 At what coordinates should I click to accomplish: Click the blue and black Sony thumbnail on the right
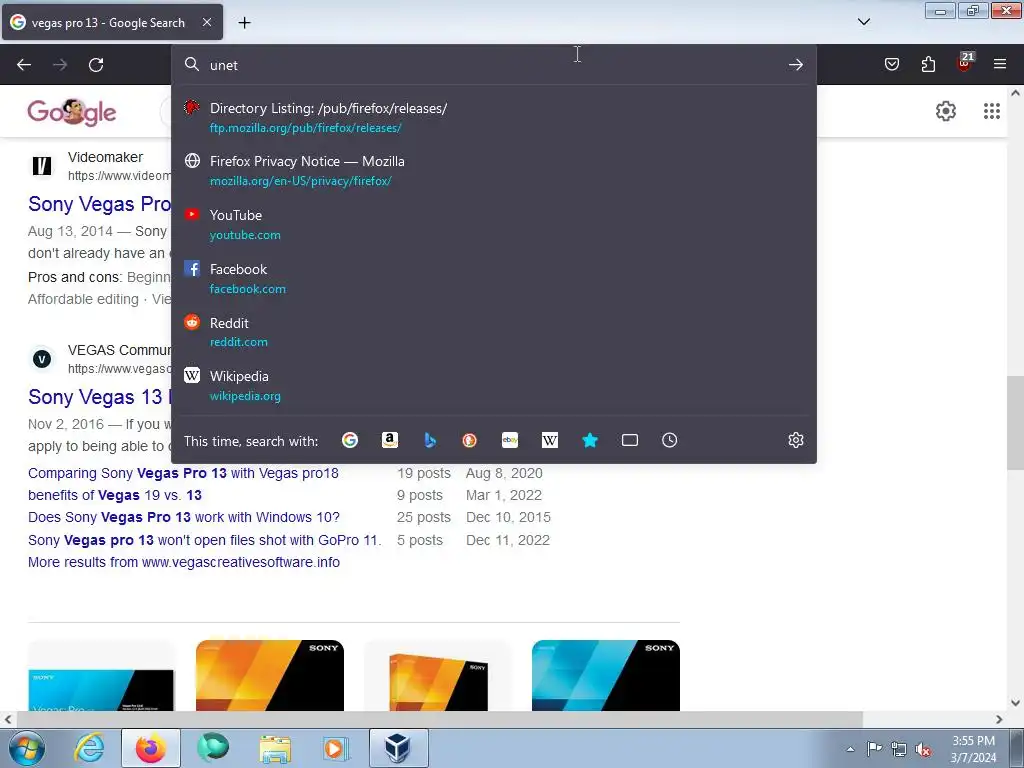click(606, 675)
